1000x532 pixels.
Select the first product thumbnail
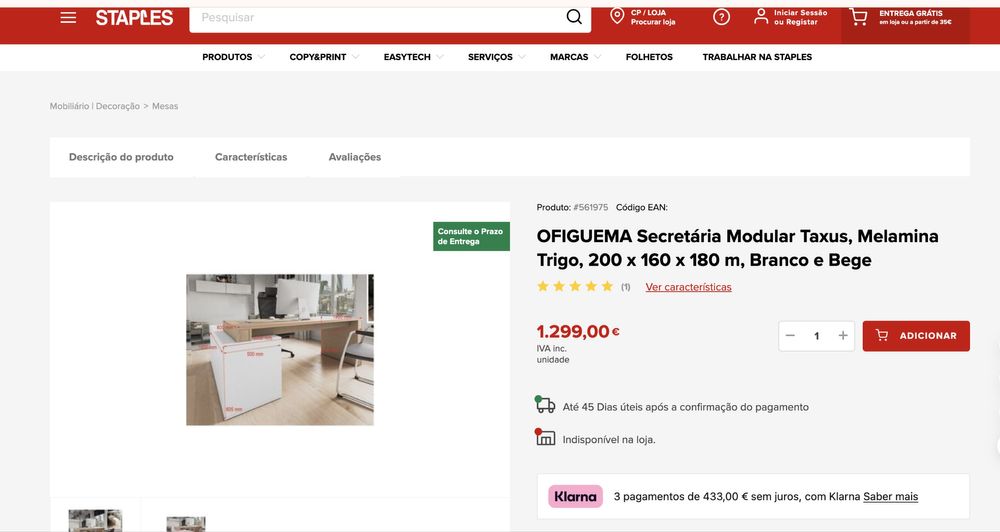pyautogui.click(x=95, y=520)
